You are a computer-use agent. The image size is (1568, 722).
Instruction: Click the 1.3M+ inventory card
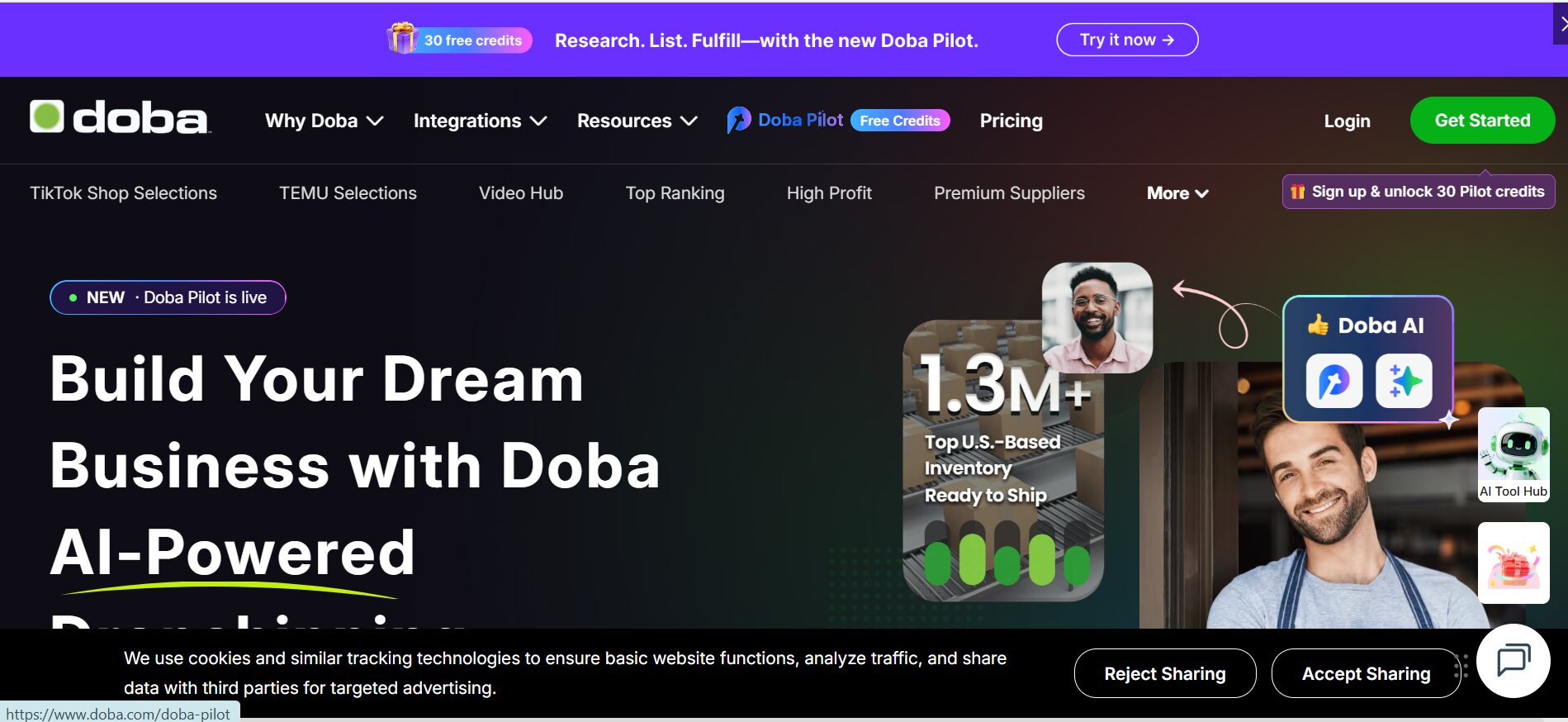click(x=1003, y=460)
